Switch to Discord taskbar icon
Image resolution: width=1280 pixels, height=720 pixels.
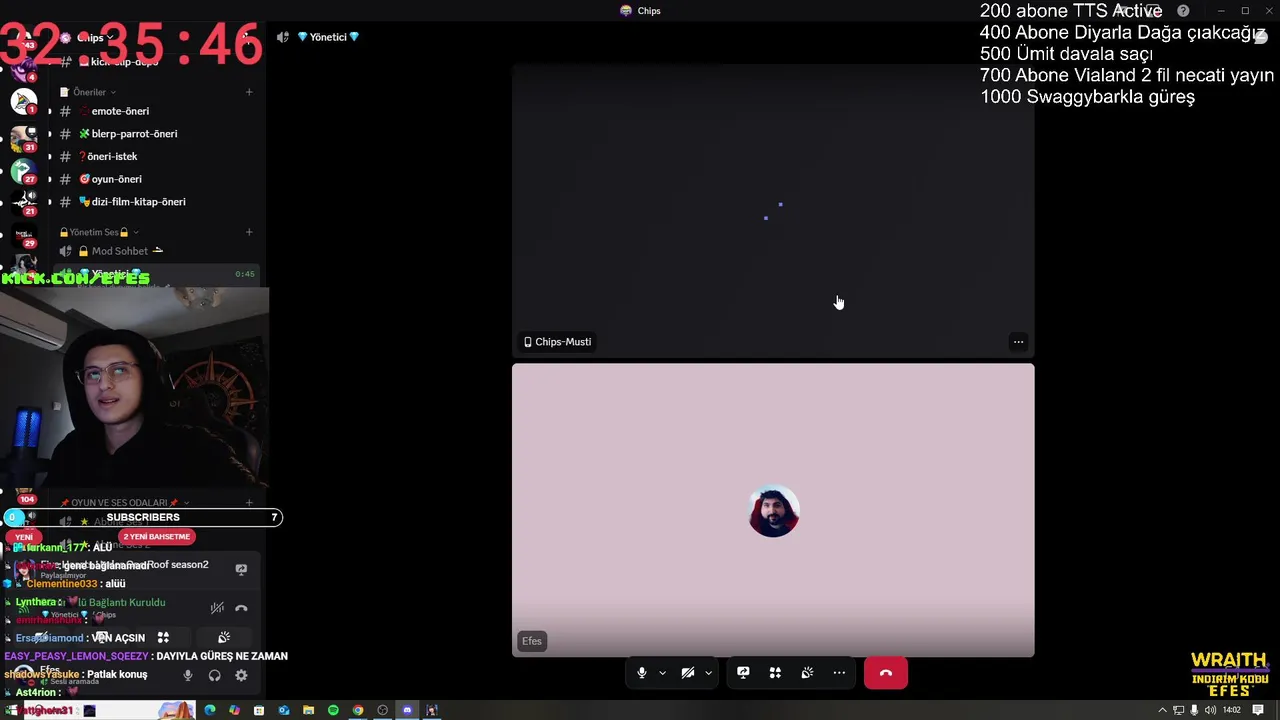407,711
